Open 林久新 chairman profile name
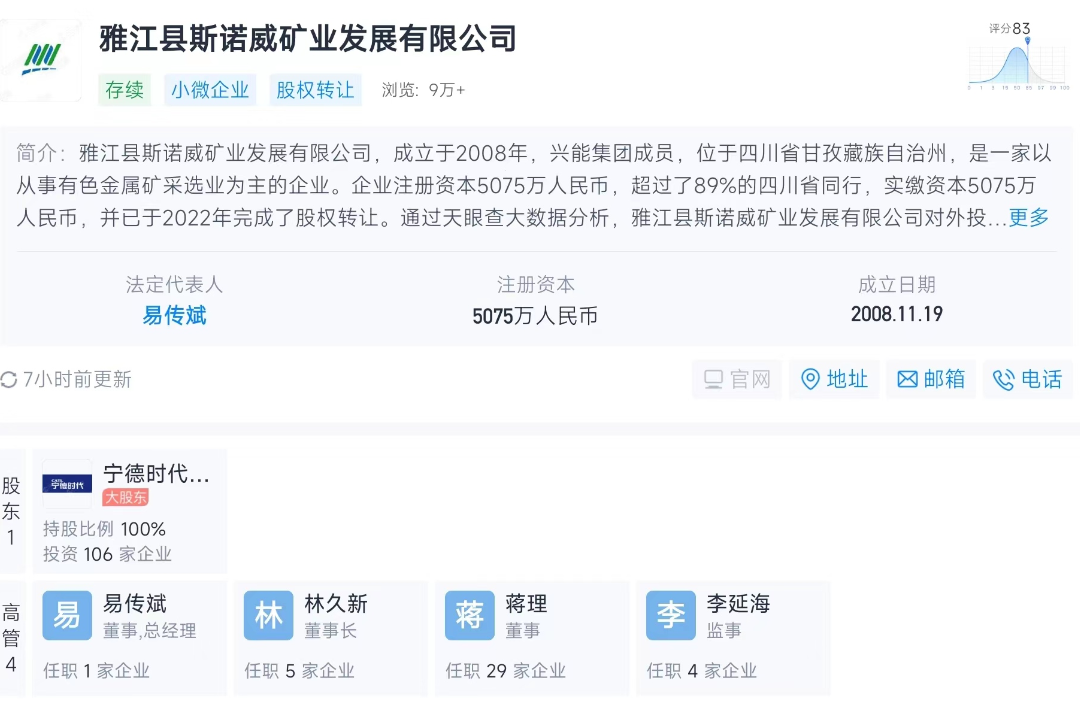Viewport: 1080px width, 712px height. (x=336, y=604)
